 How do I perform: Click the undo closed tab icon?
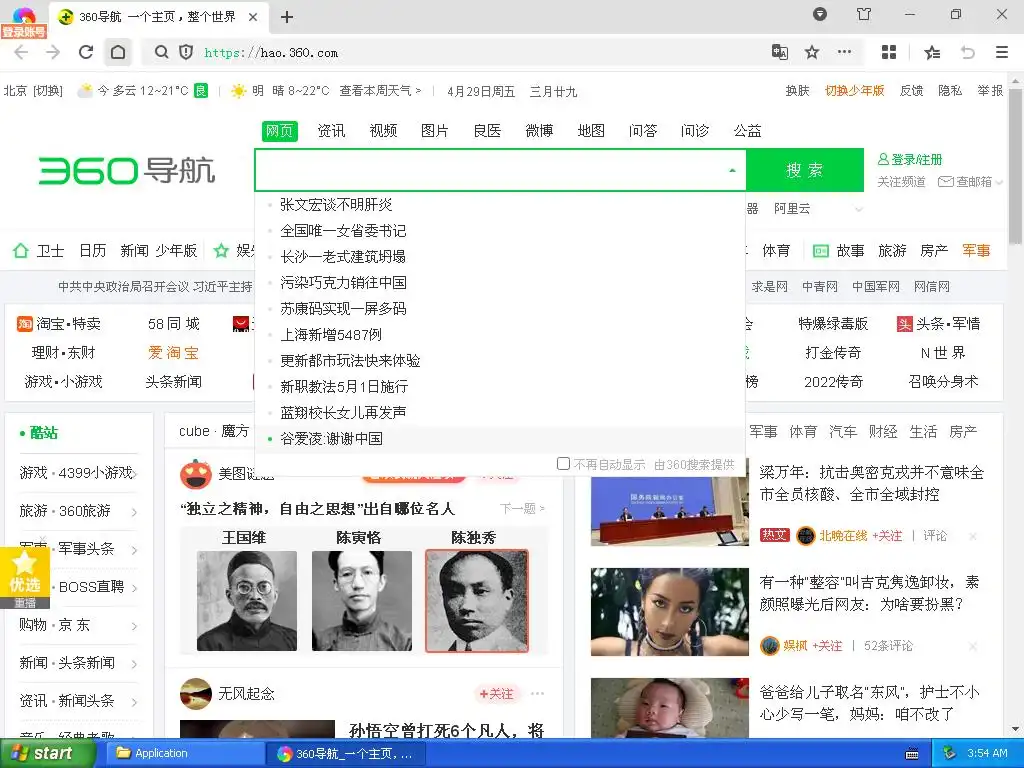coord(968,52)
